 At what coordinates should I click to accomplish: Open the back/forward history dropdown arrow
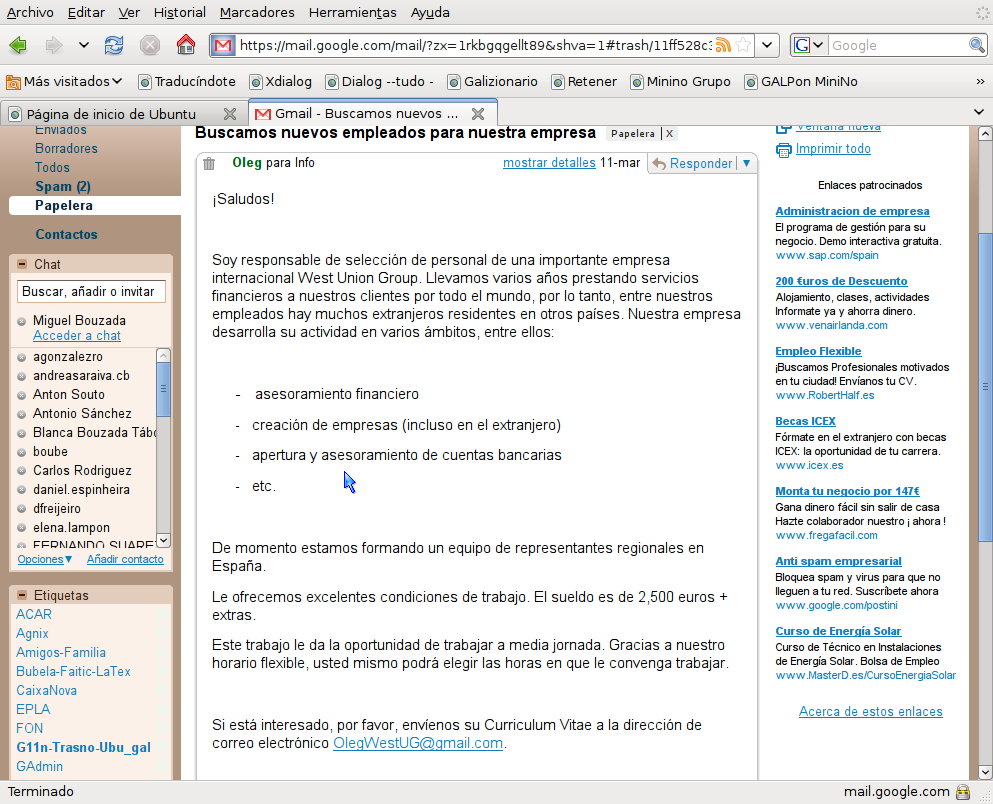pos(84,45)
